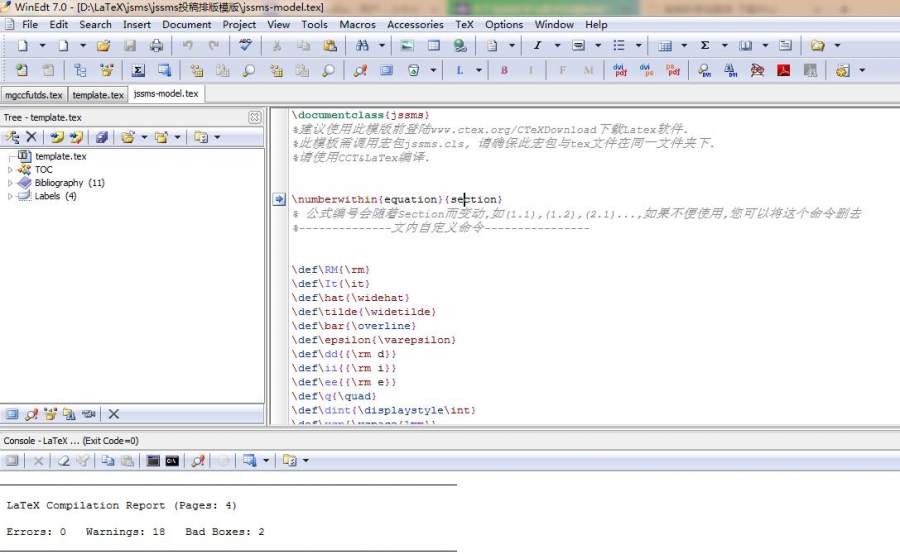Switch to the mgccfutds.tex tab
The height and width of the screenshot is (554, 900).
coord(33,95)
